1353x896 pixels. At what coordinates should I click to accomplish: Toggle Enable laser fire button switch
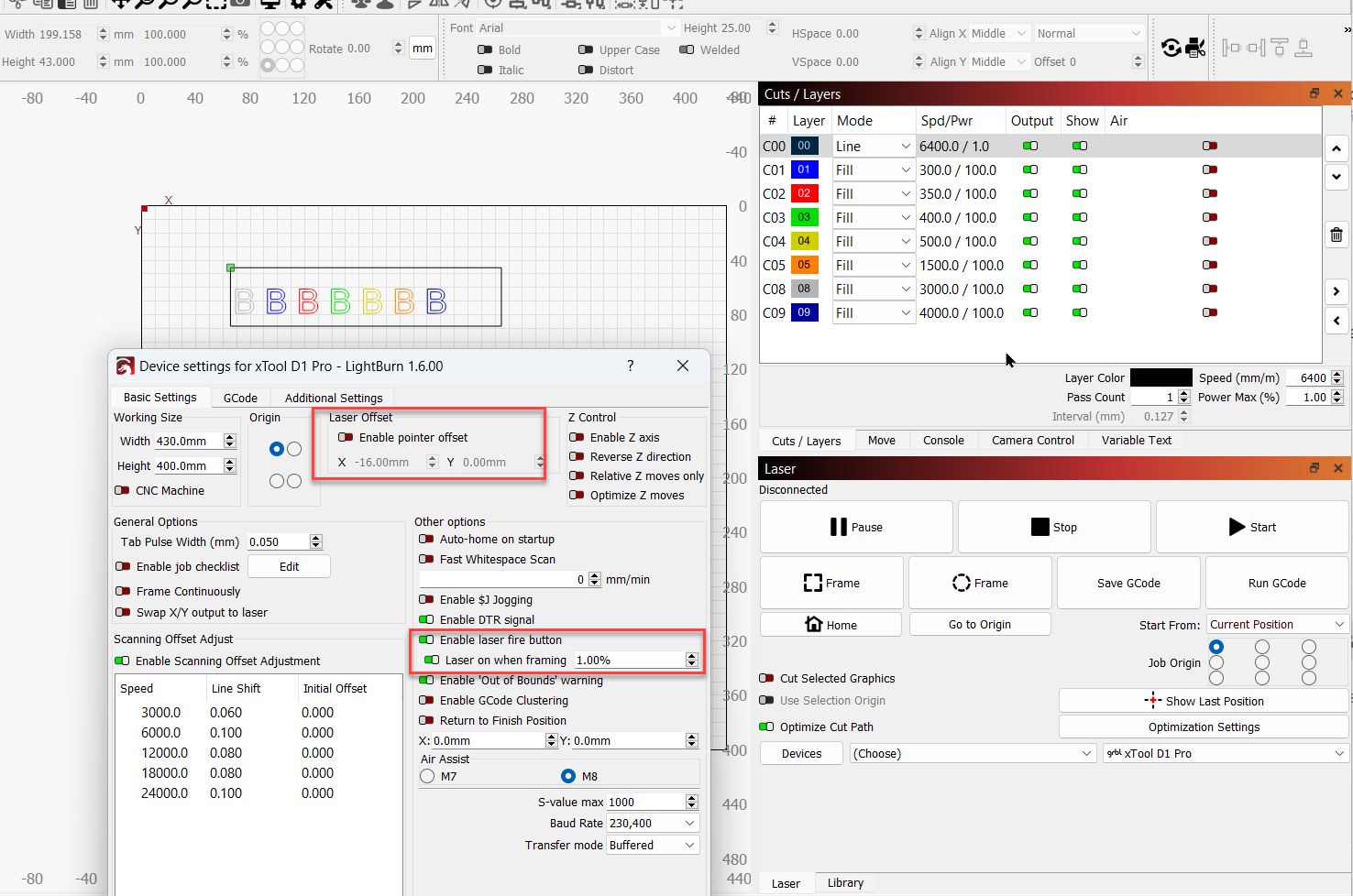[426, 639]
